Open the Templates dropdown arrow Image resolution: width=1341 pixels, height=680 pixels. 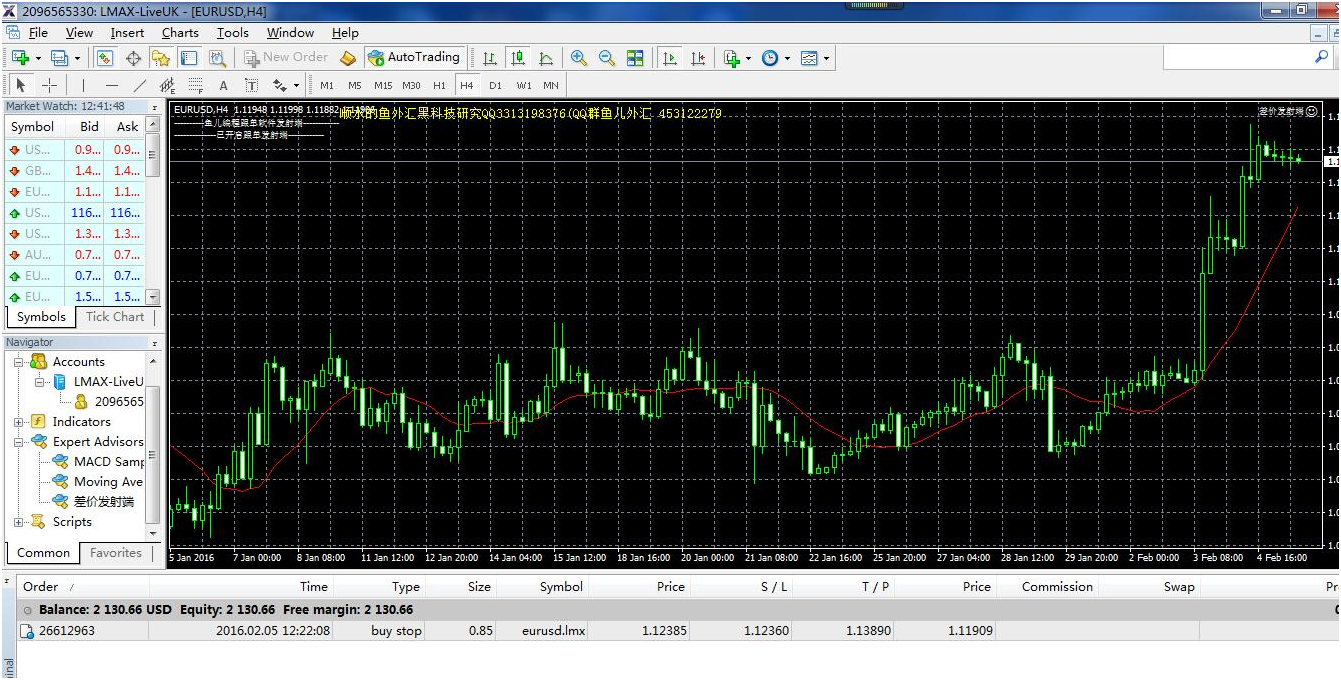pyautogui.click(x=826, y=58)
